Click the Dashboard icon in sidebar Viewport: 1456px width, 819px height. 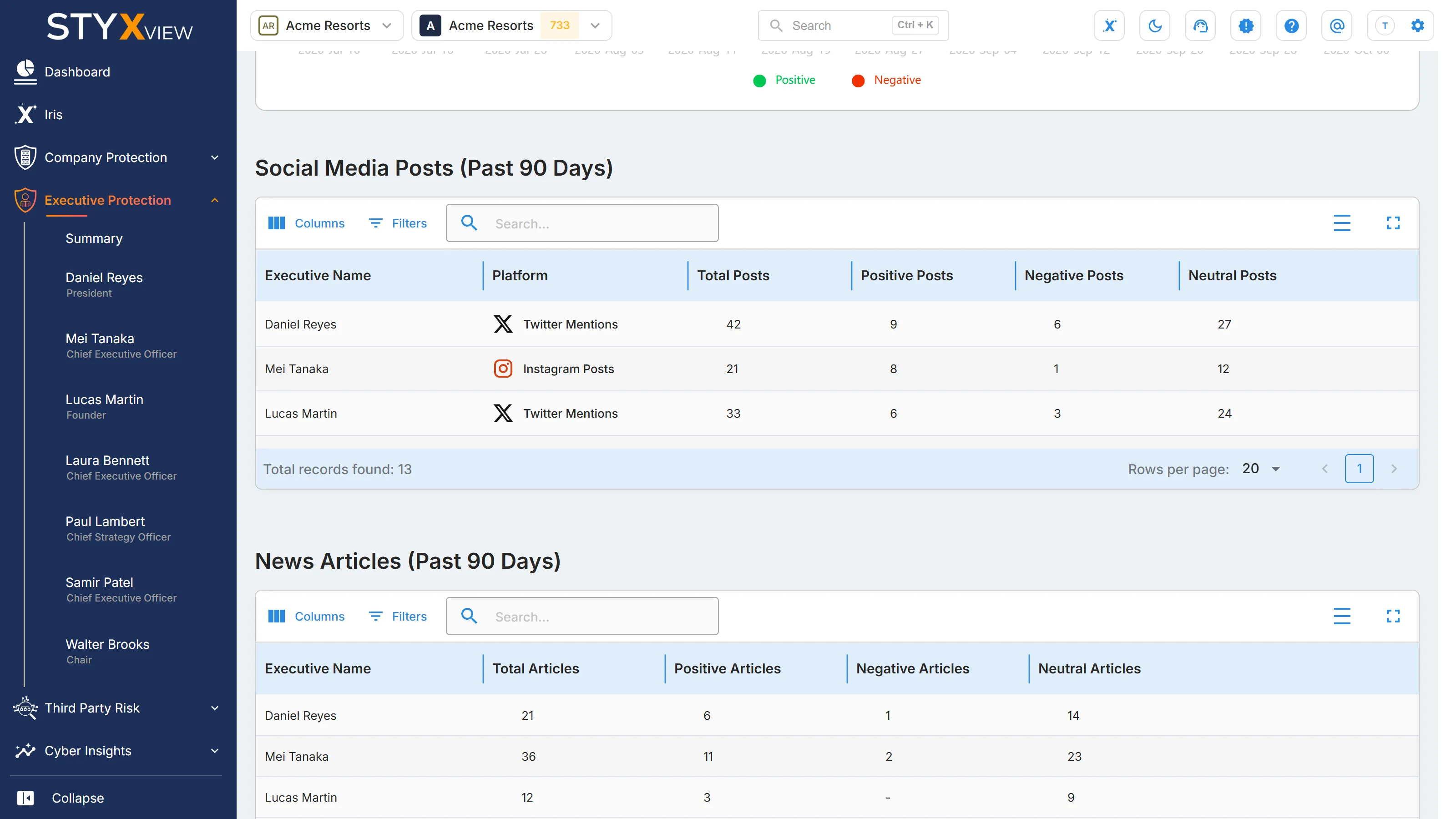point(25,72)
